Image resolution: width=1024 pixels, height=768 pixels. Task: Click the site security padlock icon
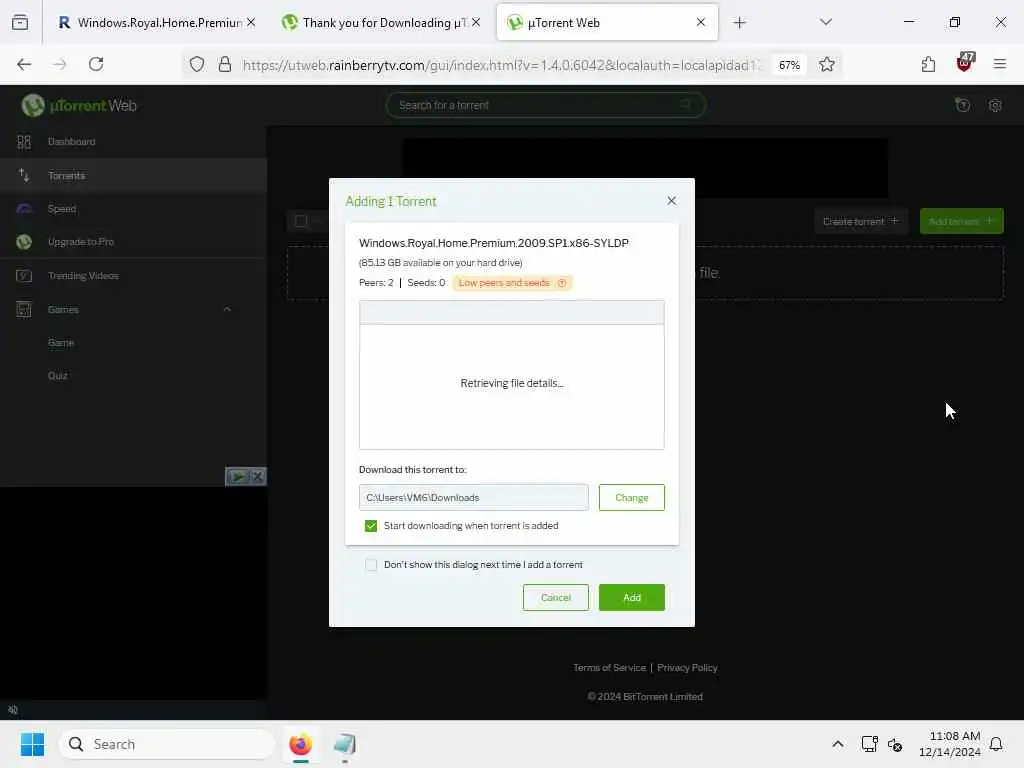point(225,64)
